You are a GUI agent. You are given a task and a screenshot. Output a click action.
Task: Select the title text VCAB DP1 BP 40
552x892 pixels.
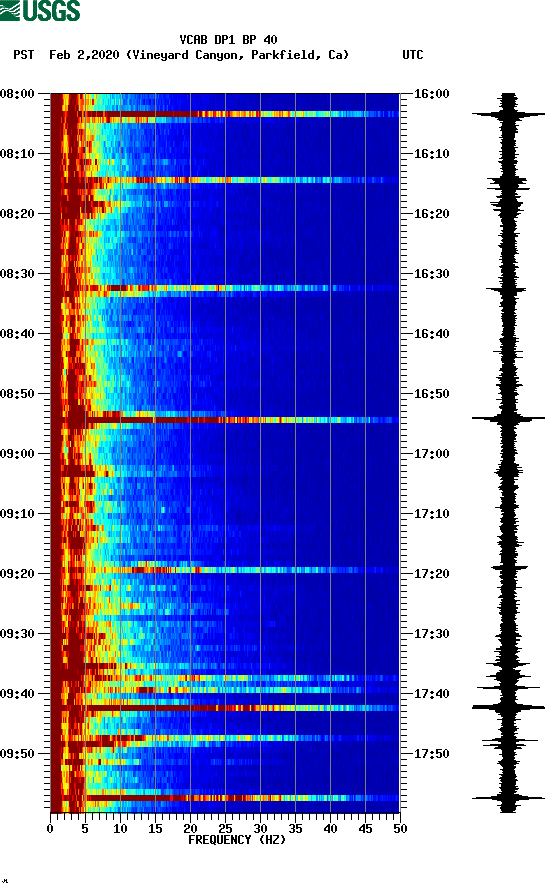228,40
